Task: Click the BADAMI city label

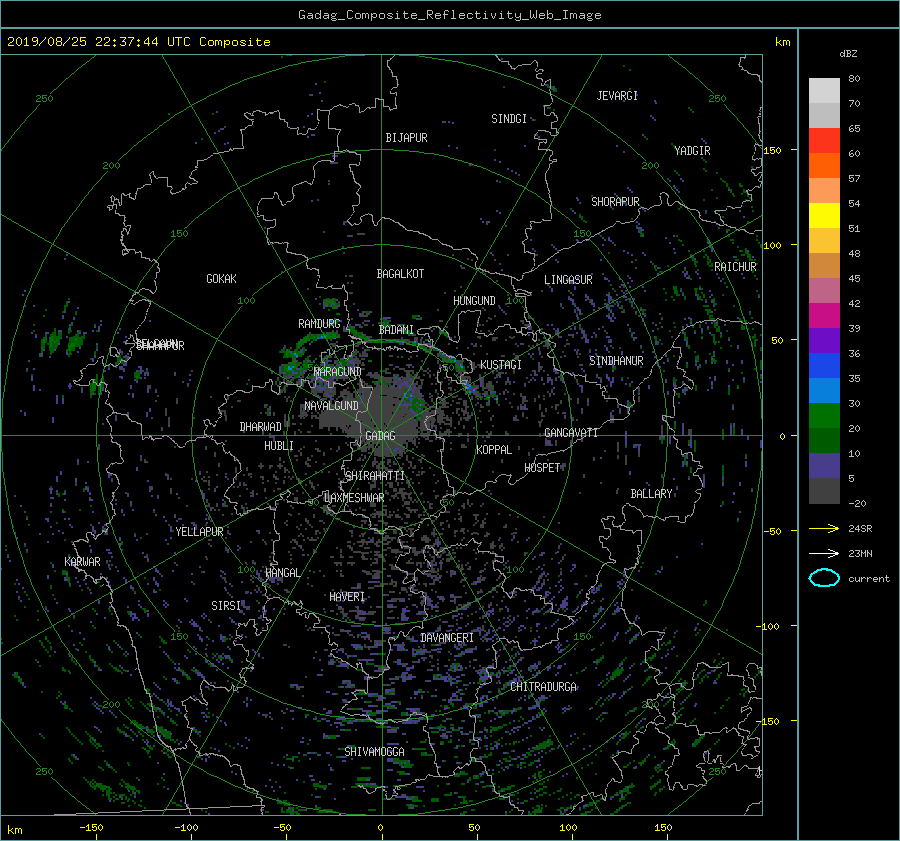Action: click(396, 330)
